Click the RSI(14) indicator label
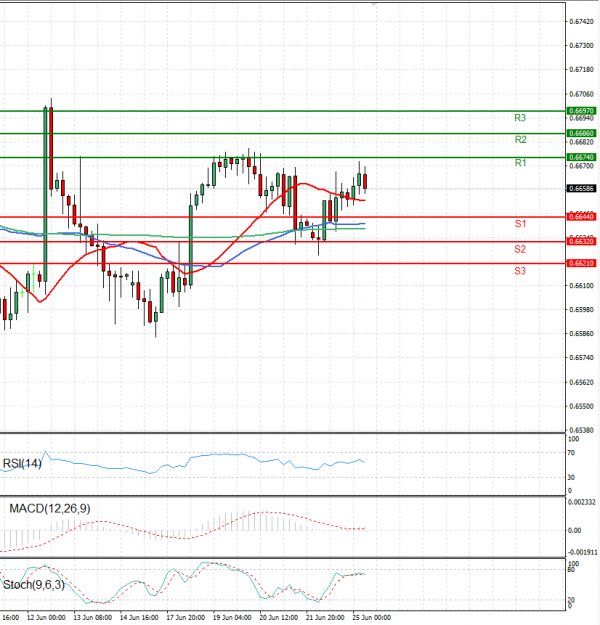This screenshot has height=625, width=600. point(22,464)
